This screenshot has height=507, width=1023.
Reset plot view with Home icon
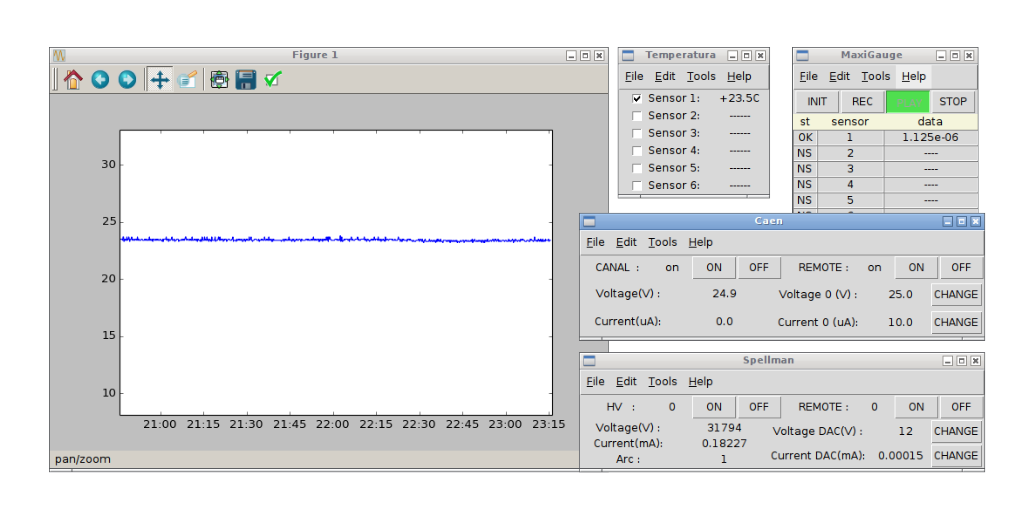(x=73, y=79)
